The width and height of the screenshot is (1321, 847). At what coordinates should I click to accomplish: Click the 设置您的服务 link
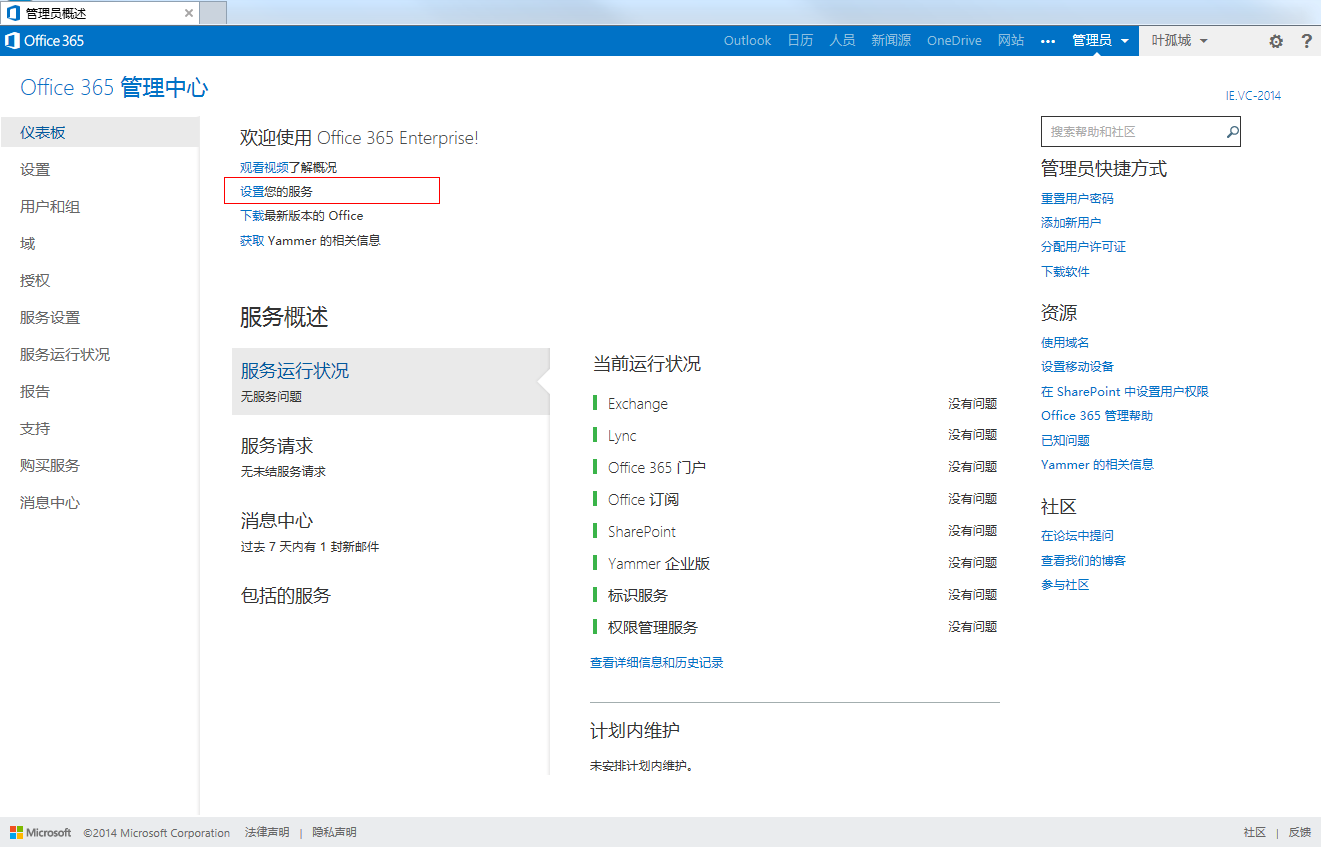[x=276, y=191]
